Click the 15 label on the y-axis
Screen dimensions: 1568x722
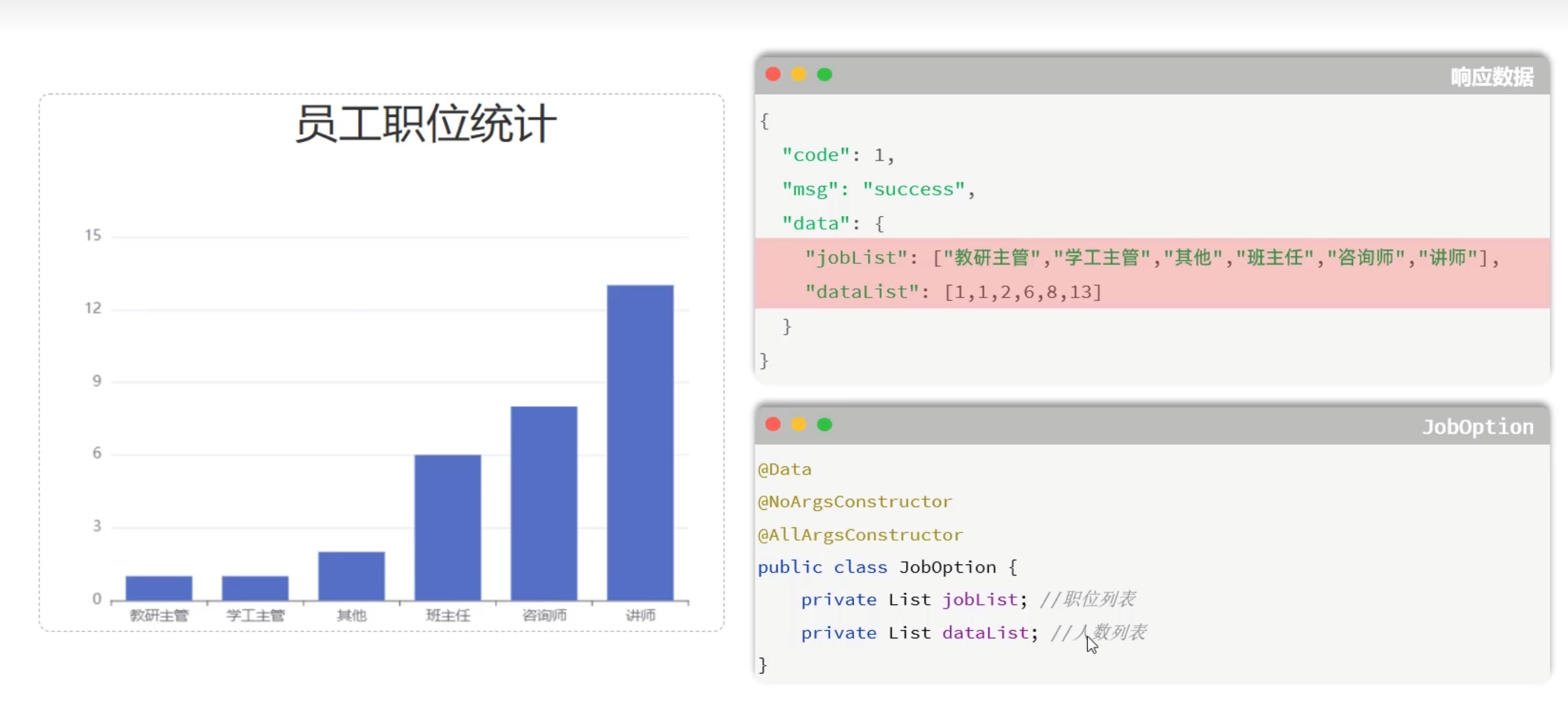tap(93, 235)
